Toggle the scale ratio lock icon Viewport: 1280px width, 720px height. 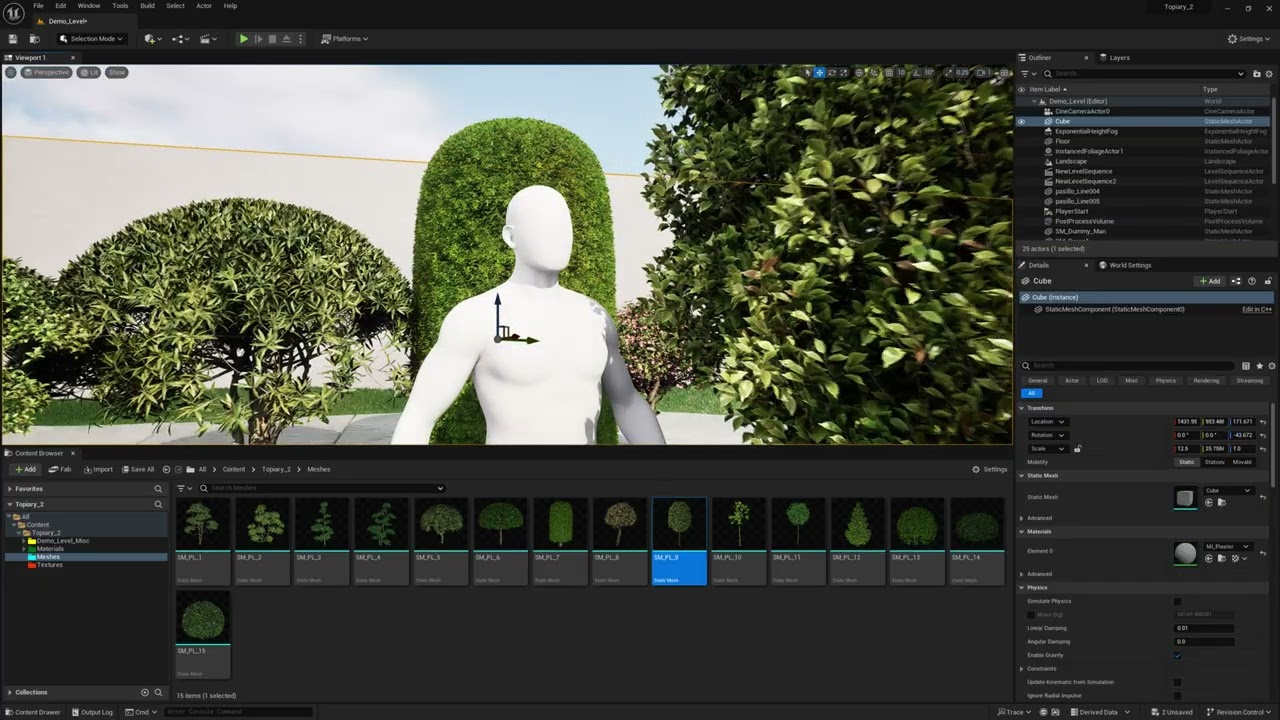tap(1077, 448)
